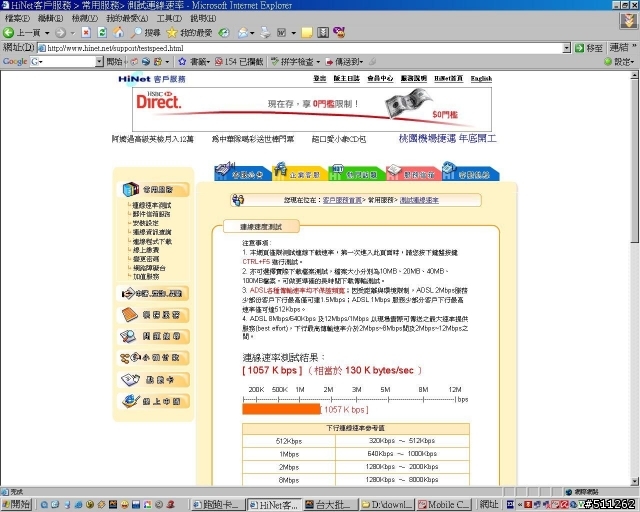This screenshot has width=640, height=512.
Task: Go to the home page via the house icon
Action: [118, 32]
